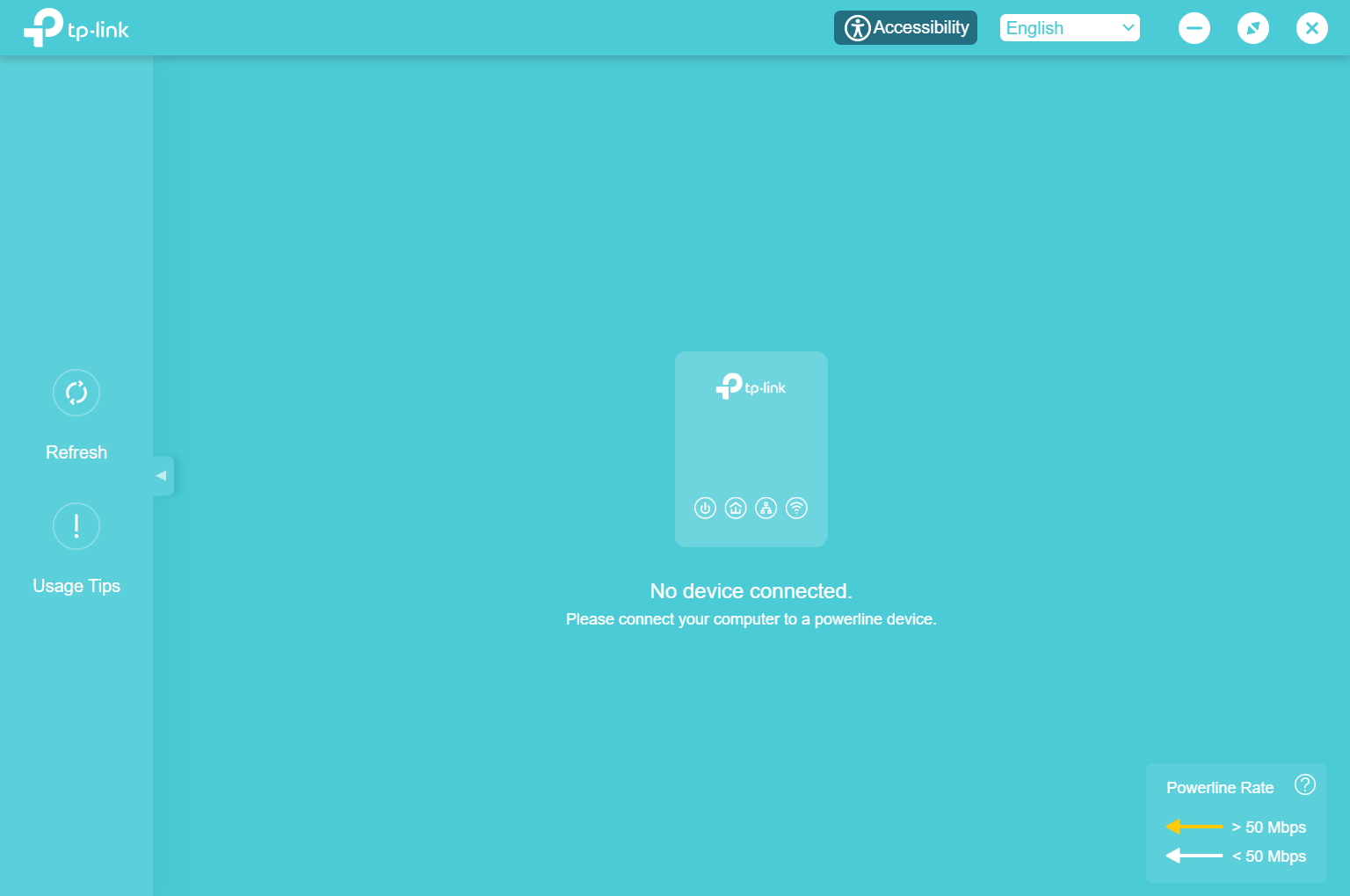Click the yellow arrow for > 50 Mbps
Screen dimensions: 1350x896
[x=1194, y=827]
